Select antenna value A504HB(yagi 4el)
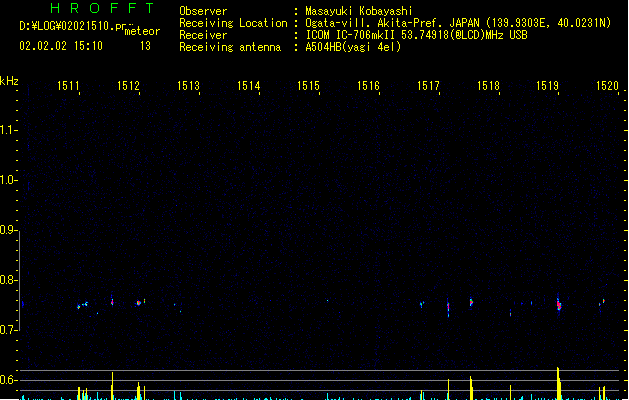Viewport: 629px width, 400px height. [x=353, y=47]
